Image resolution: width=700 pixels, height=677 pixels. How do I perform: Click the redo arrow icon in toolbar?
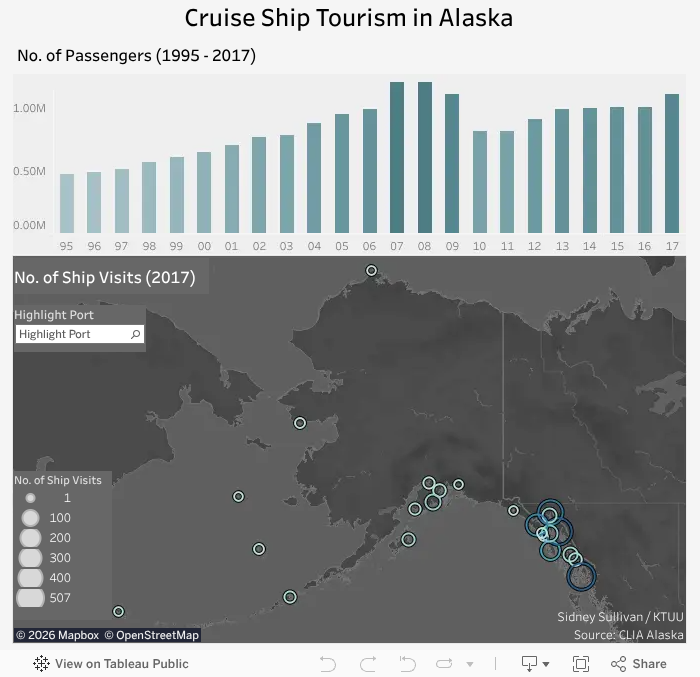tap(368, 664)
